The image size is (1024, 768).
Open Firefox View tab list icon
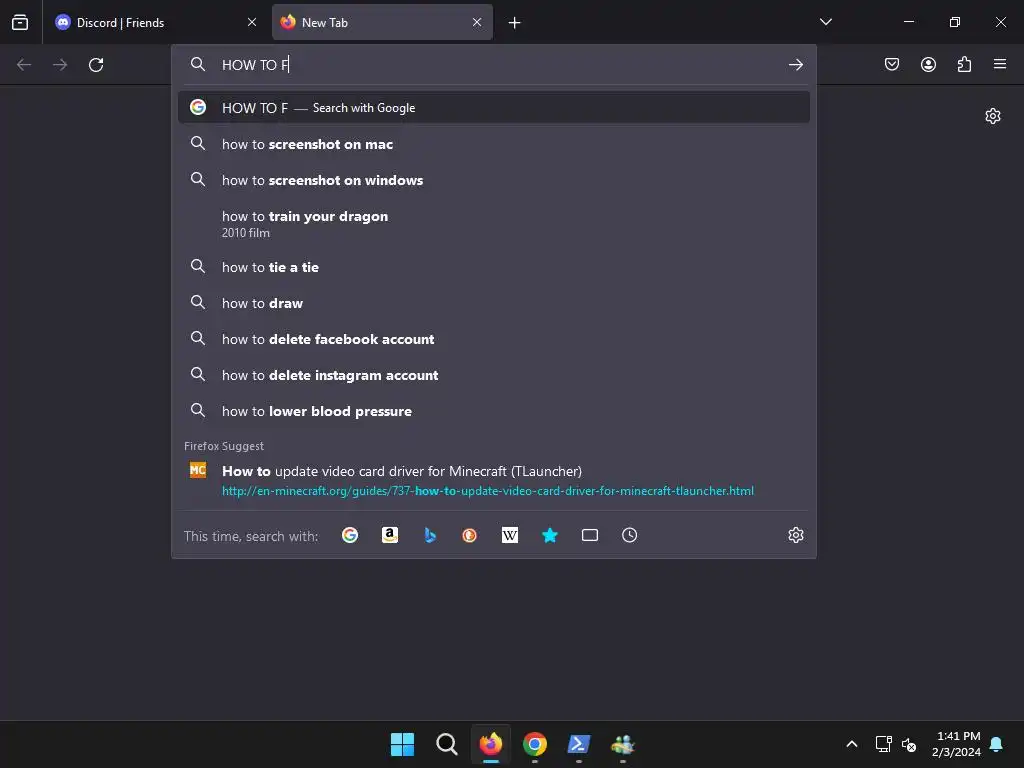pos(20,22)
